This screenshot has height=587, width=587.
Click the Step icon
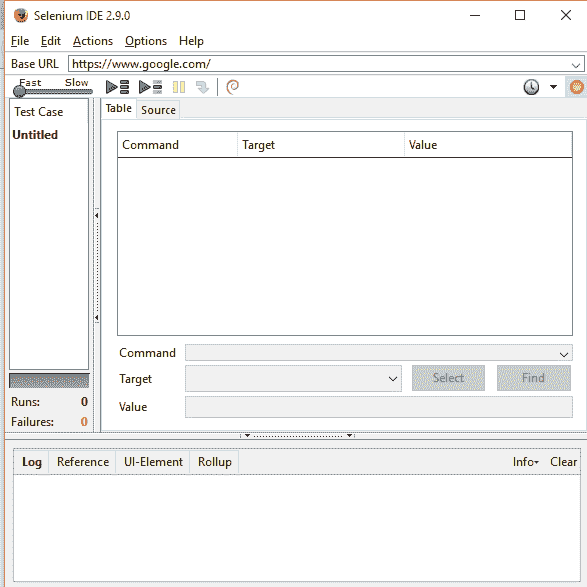[x=203, y=87]
